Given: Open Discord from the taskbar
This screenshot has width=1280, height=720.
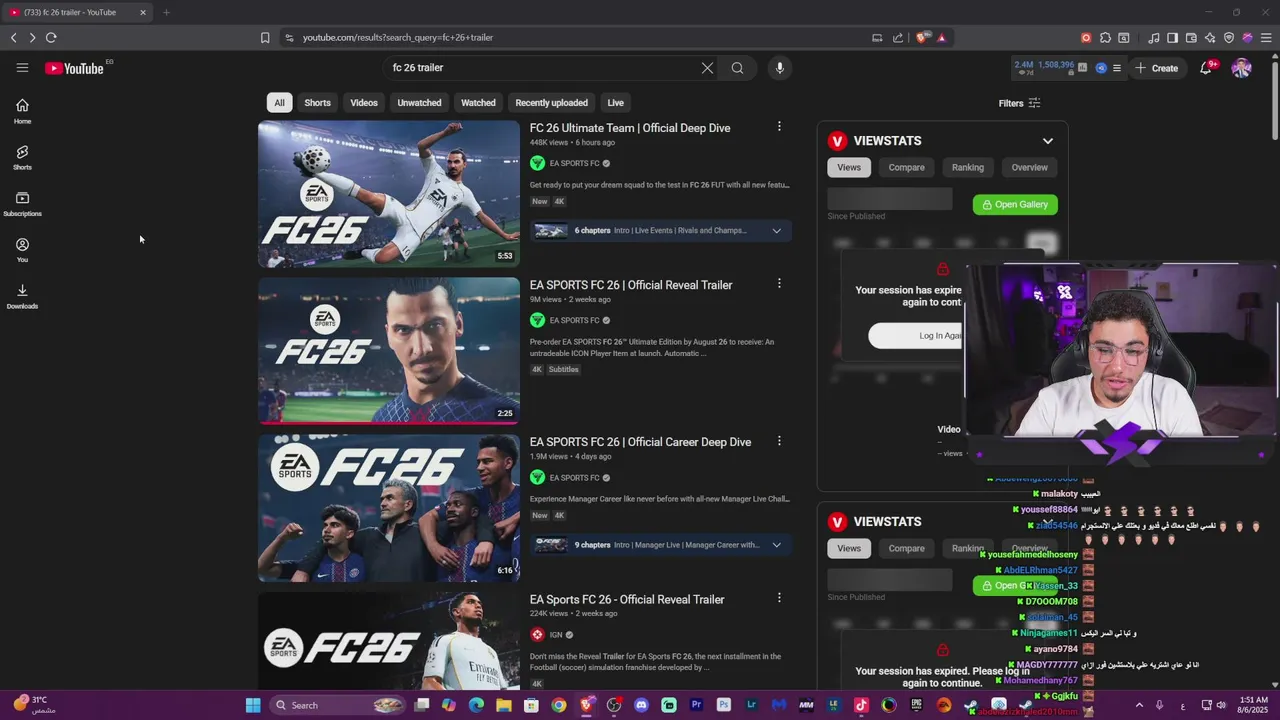Looking at the screenshot, I should (641, 705).
